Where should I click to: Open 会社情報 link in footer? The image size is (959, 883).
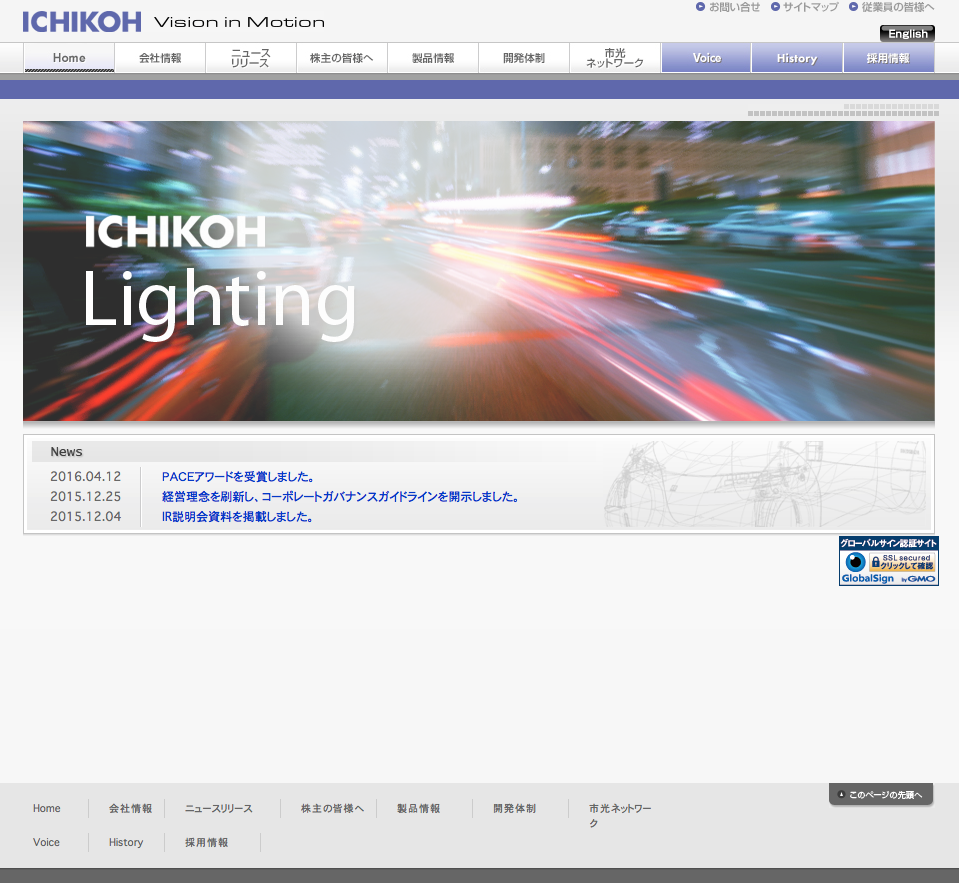coord(131,808)
